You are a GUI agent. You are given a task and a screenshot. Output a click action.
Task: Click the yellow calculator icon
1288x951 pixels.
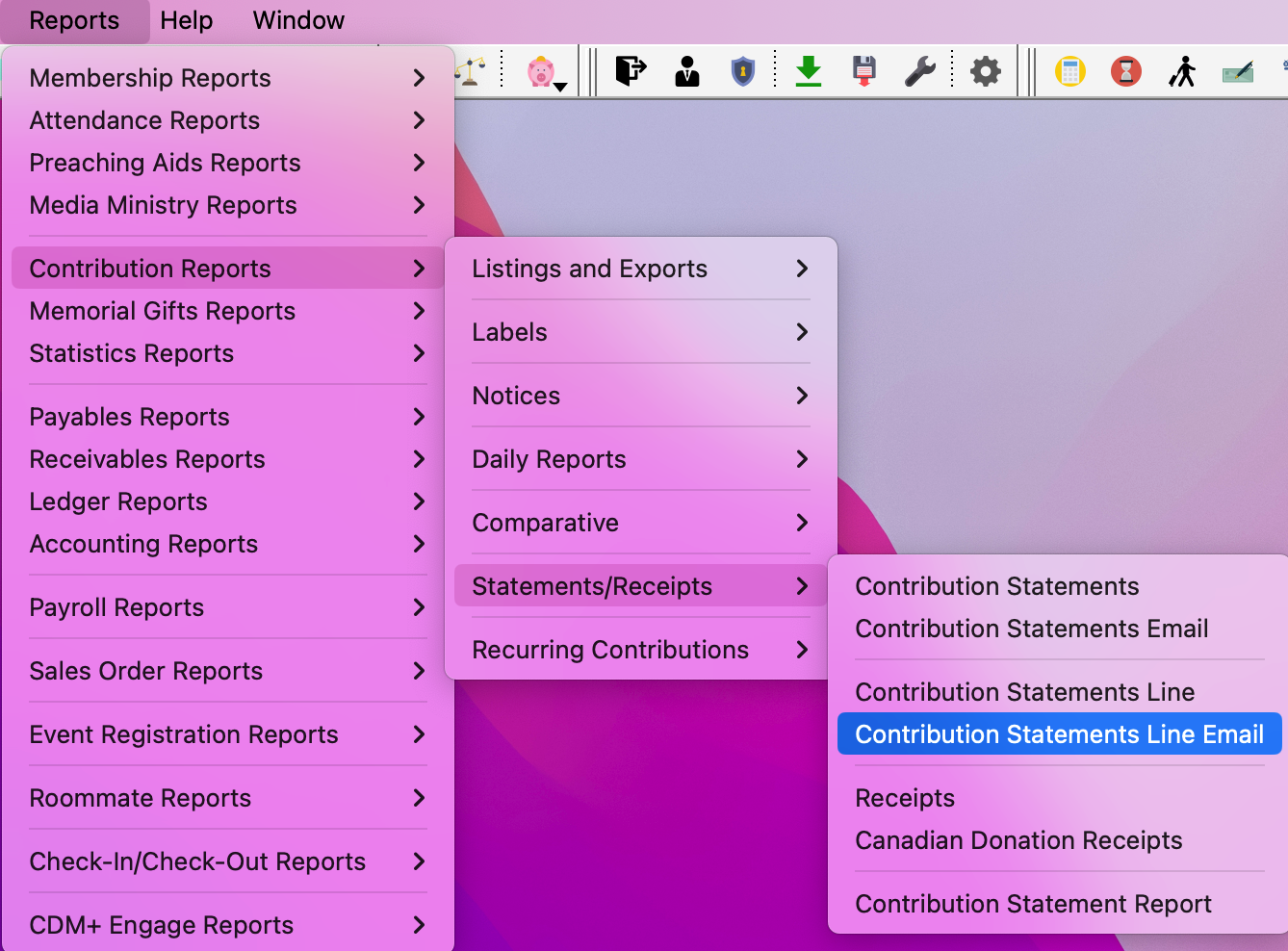click(x=1069, y=71)
